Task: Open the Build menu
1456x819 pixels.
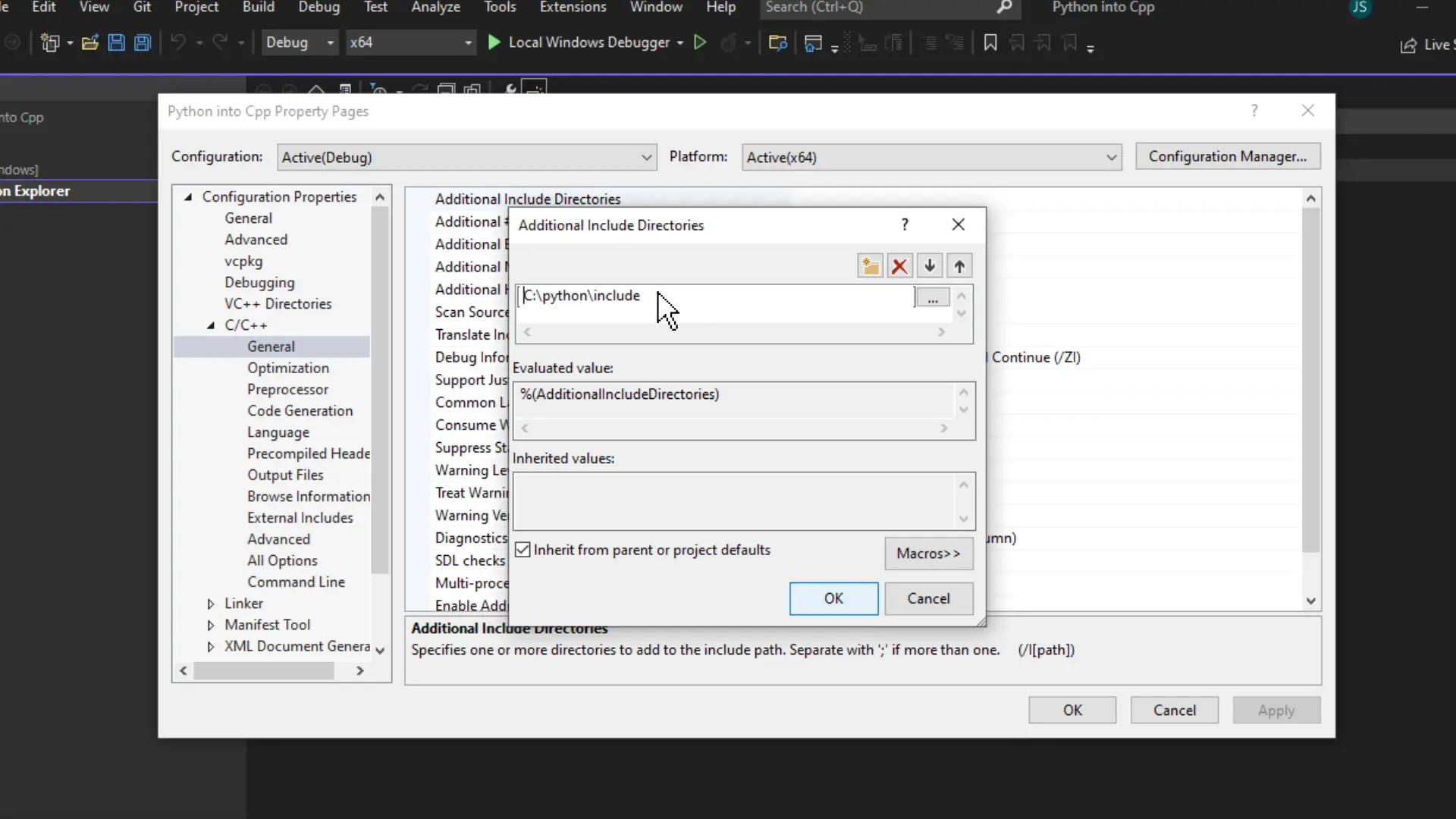Action: pyautogui.click(x=258, y=7)
